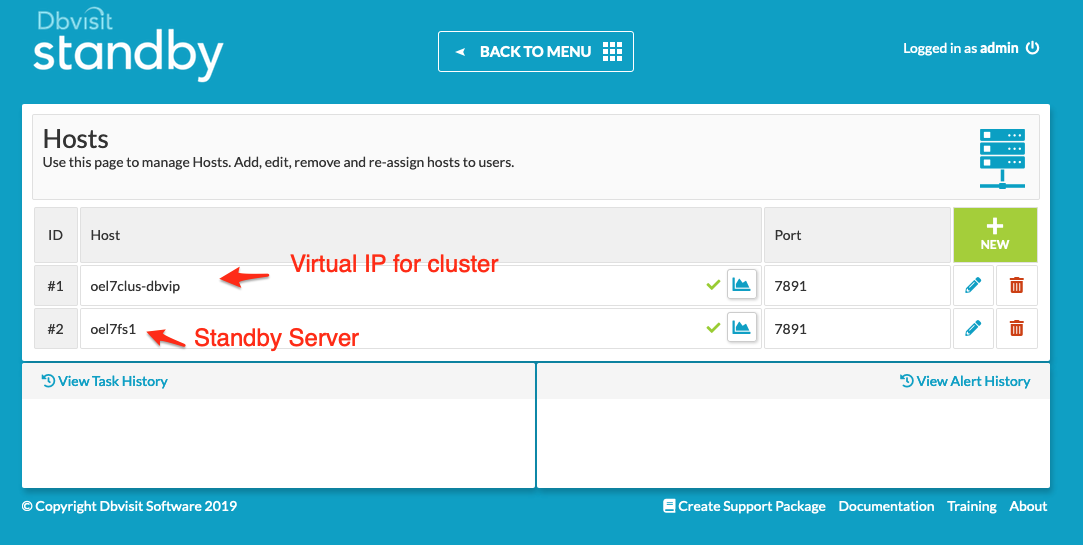
Task: Edit host oel7clus-dbvip with pencil icon
Action: click(x=973, y=285)
